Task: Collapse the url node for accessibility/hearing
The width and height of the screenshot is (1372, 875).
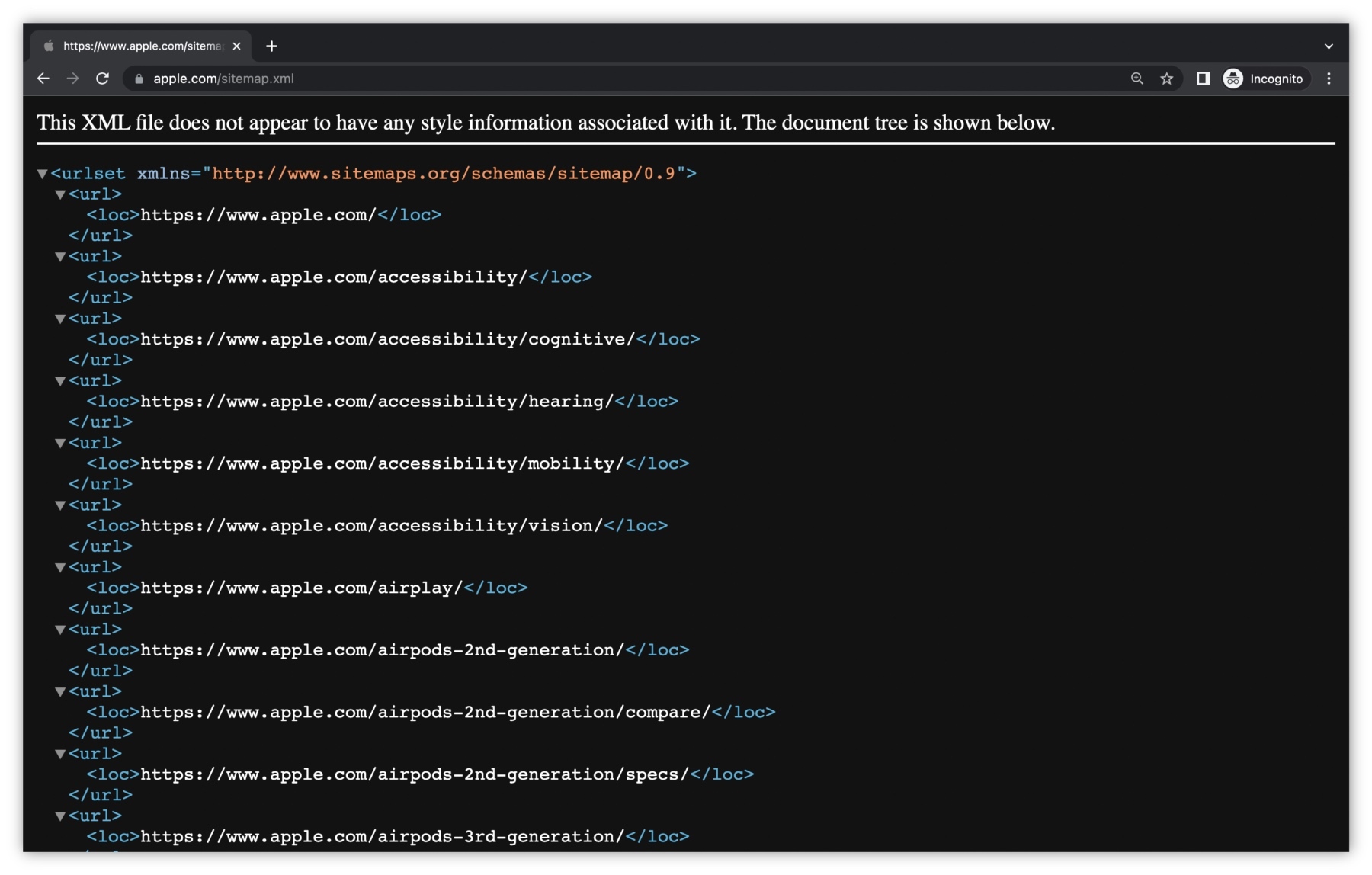Action: 60,381
